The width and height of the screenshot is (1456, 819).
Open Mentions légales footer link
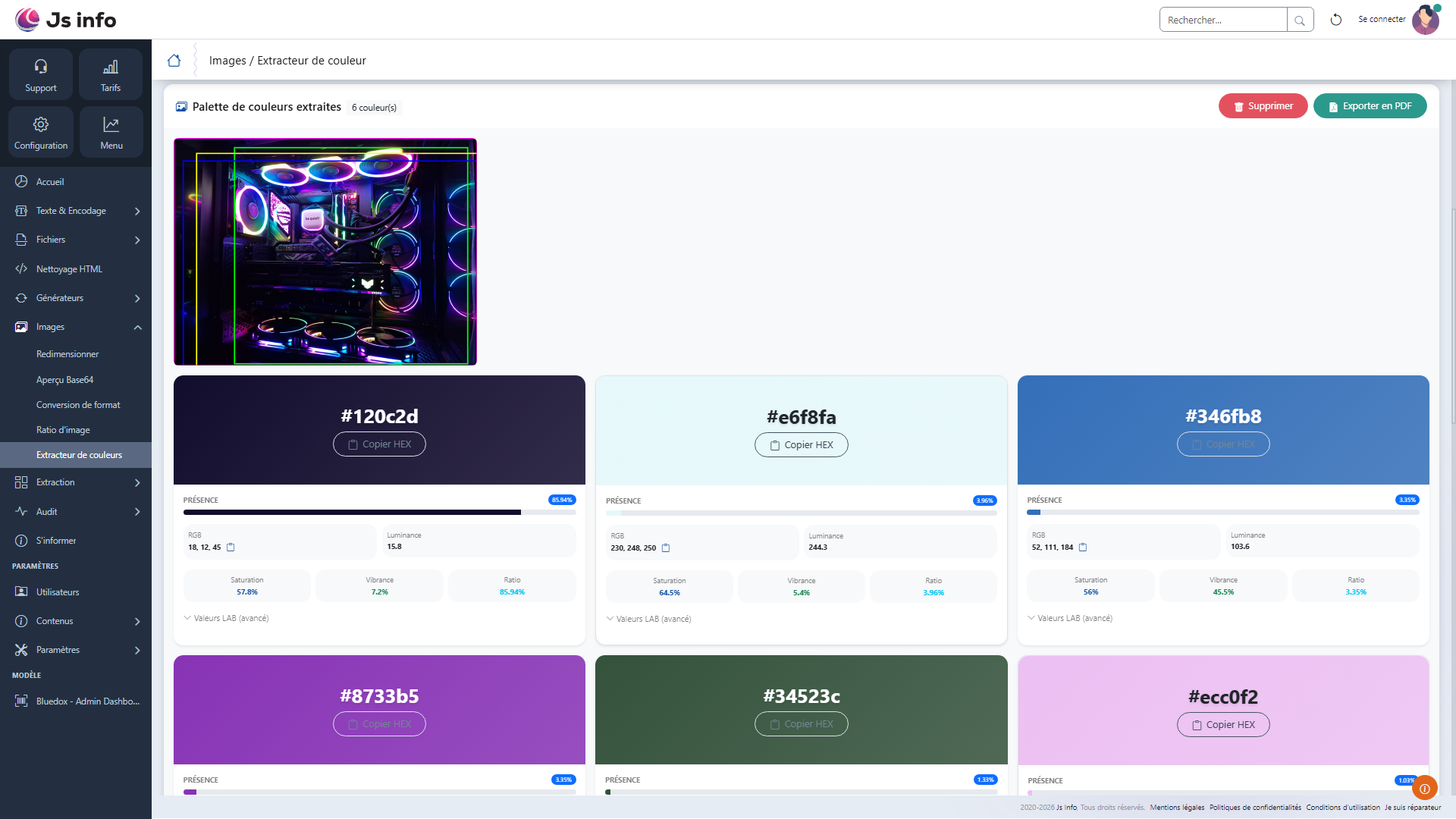pyautogui.click(x=1177, y=808)
